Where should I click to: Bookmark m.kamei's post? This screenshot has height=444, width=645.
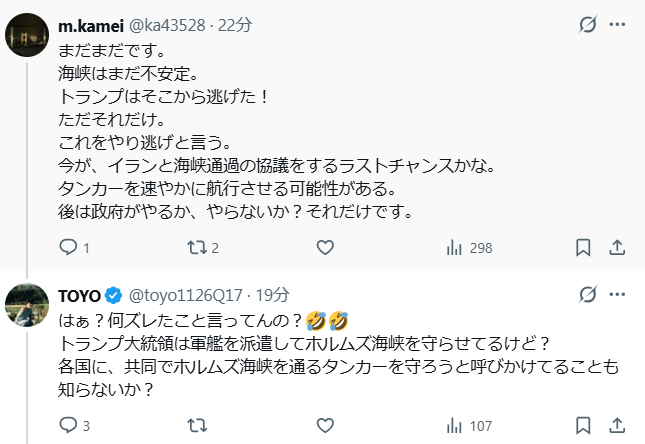coord(584,247)
